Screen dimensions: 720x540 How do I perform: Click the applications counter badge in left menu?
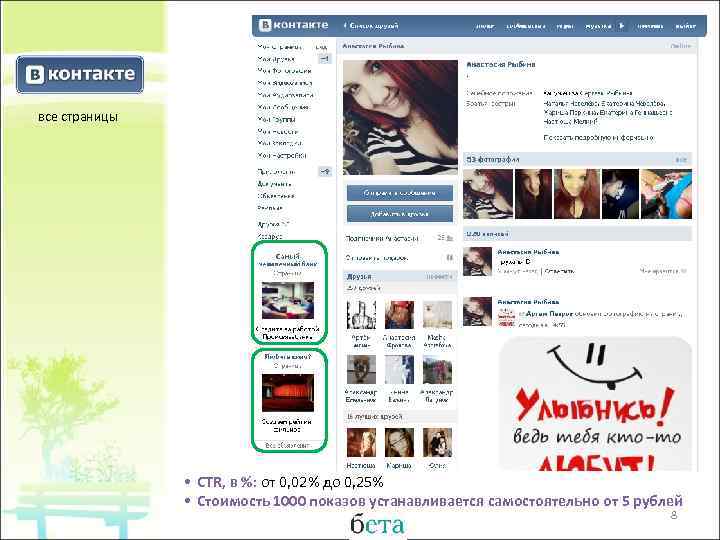pyautogui.click(x=325, y=172)
